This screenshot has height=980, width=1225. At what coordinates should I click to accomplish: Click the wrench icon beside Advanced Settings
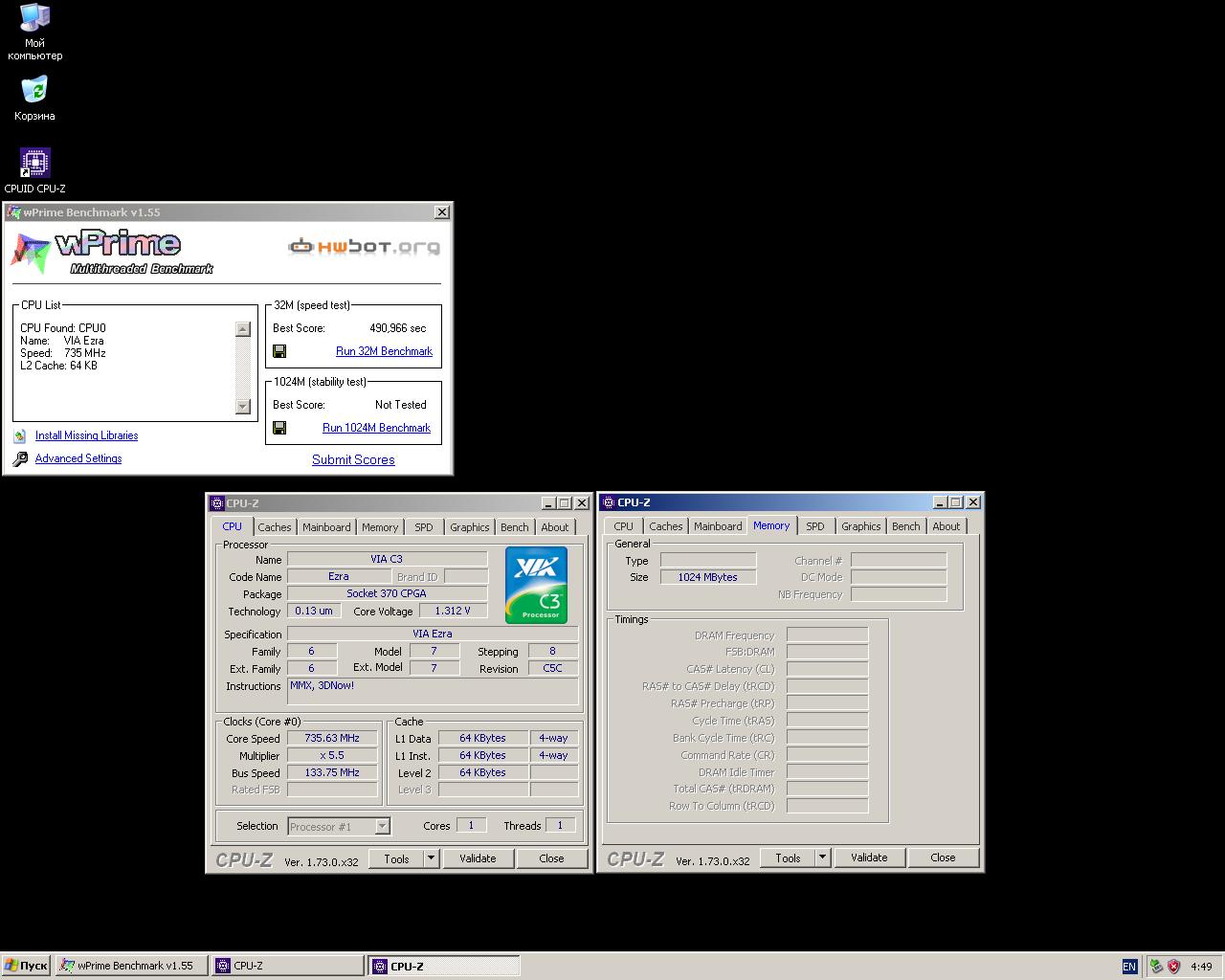(x=20, y=459)
